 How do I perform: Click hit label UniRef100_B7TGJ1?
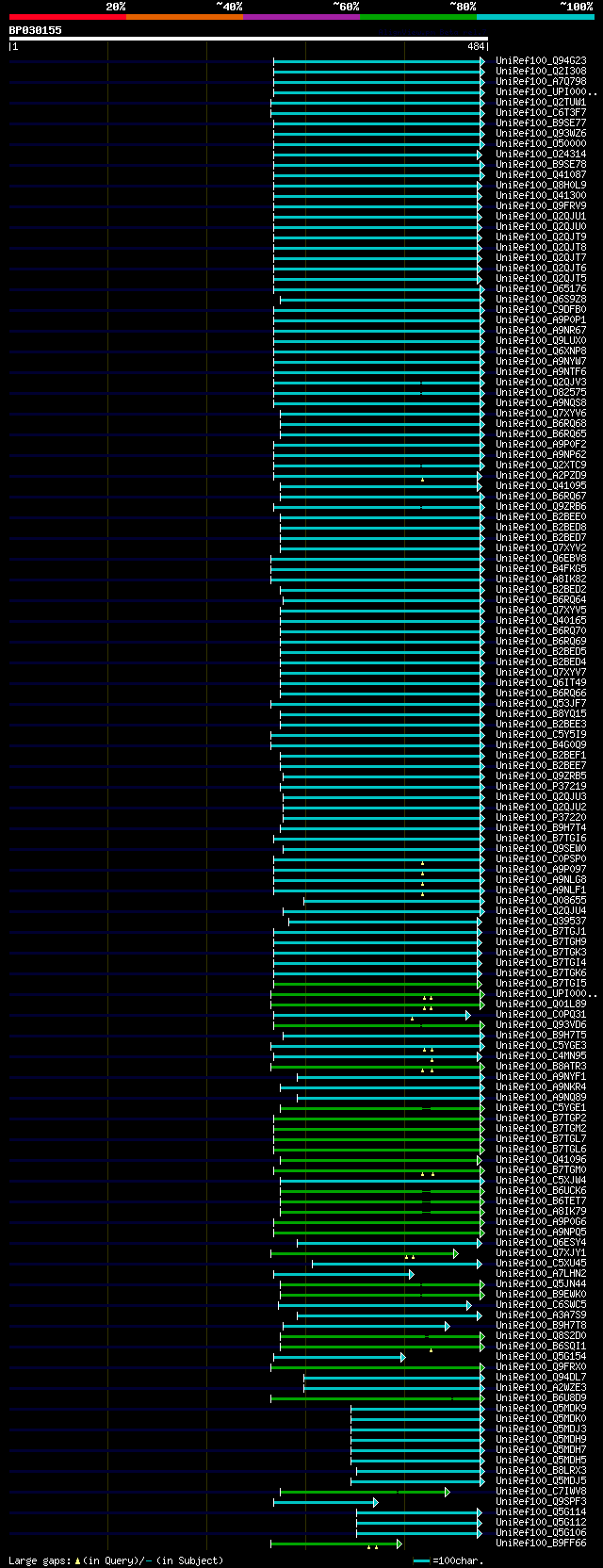click(x=541, y=931)
